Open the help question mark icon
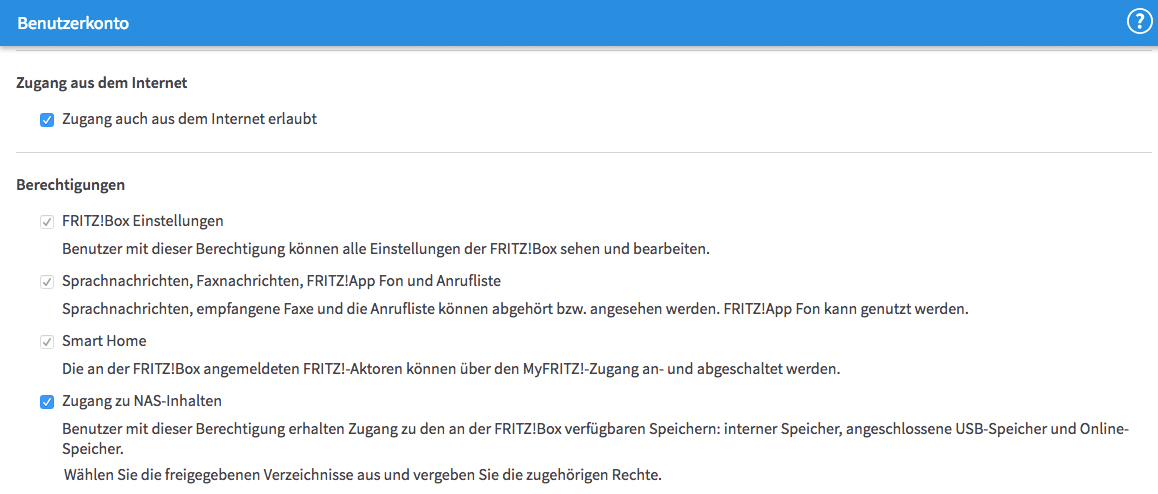 1140,23
